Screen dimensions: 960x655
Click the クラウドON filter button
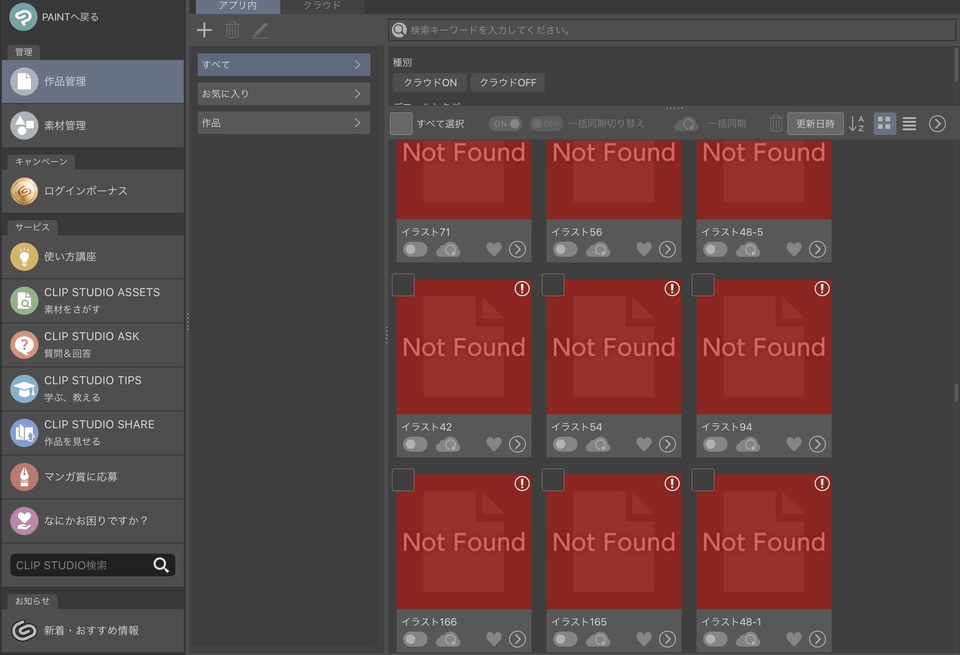click(429, 83)
